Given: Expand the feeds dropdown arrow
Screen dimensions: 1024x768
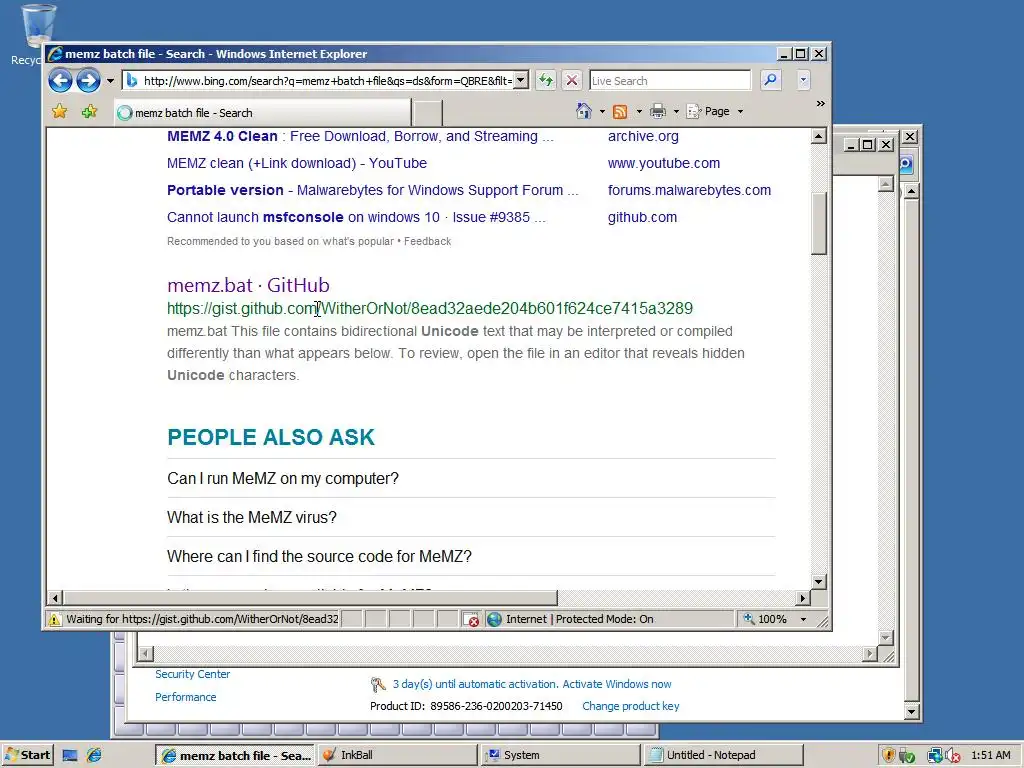Looking at the screenshot, I should 639,112.
